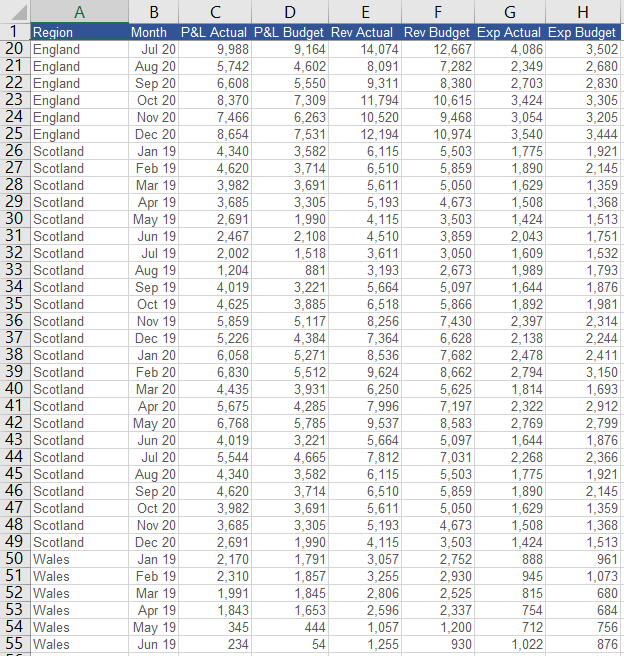Click column E header letter
Viewport: 624px width, 656px height.
pos(365,11)
